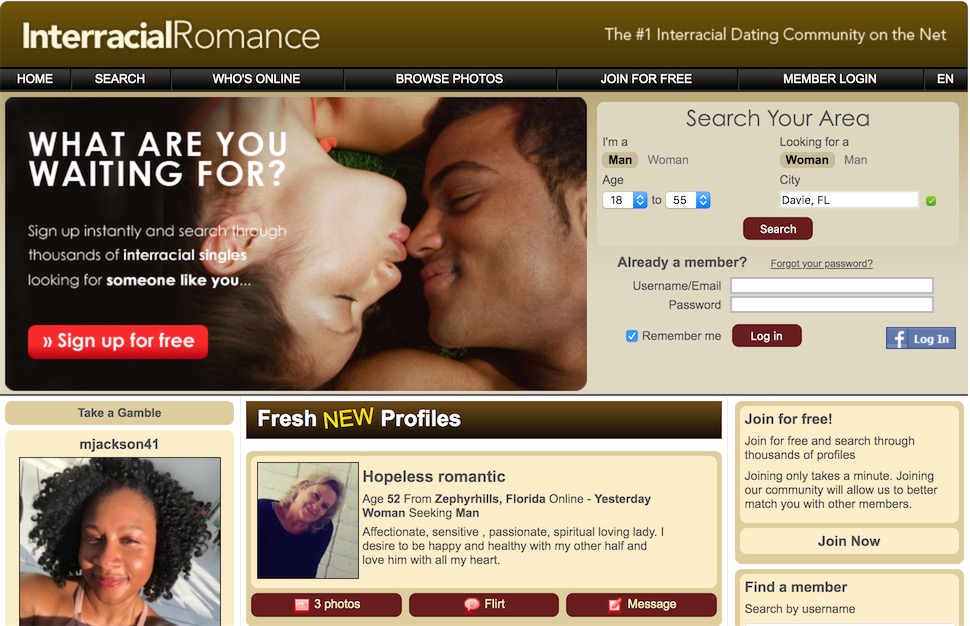This screenshot has width=970, height=626.
Task: Follow the Forgot your password link
Action: (x=822, y=264)
